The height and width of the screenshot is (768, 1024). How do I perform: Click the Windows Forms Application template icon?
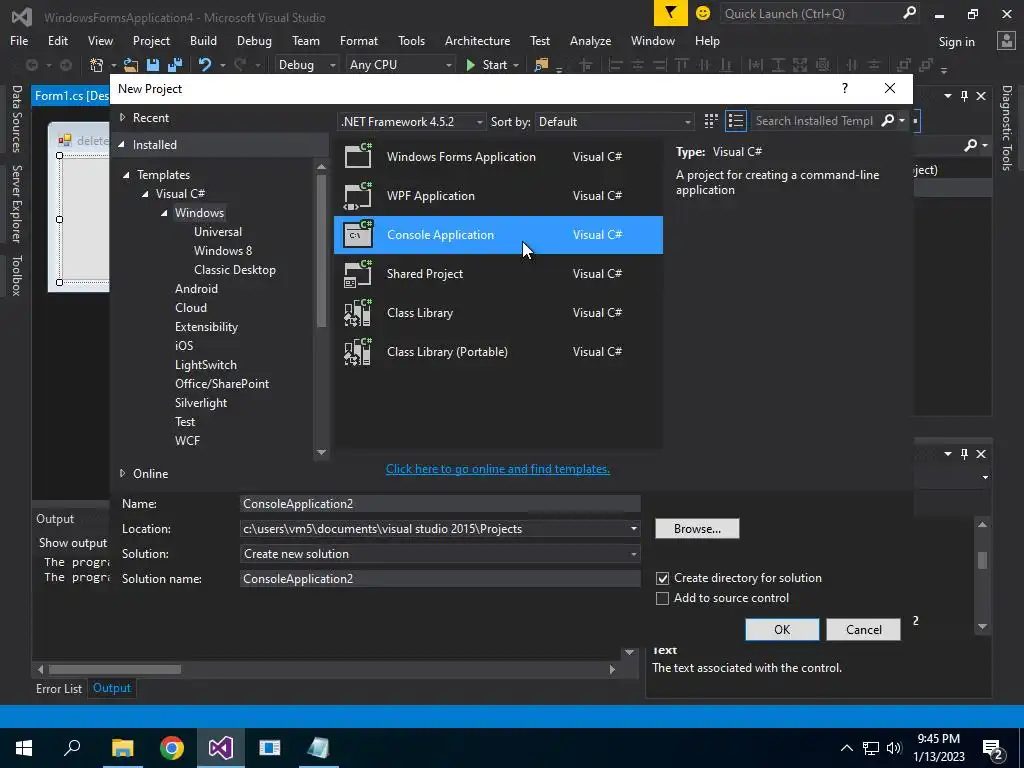point(358,156)
